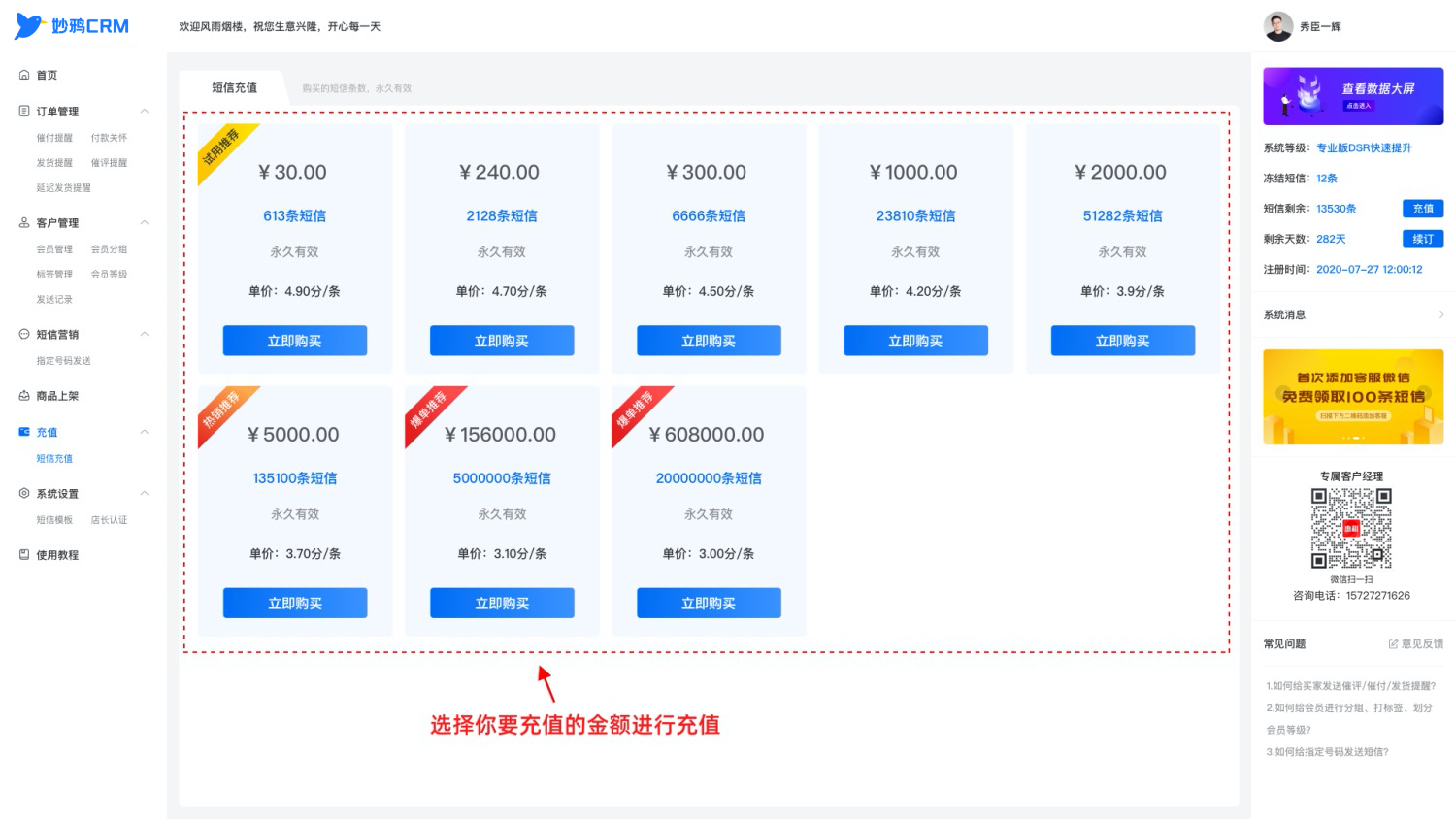Viewport: 1456px width, 819px height.
Task: Click the user avatar 秀臣一辉
Action: (x=1278, y=26)
